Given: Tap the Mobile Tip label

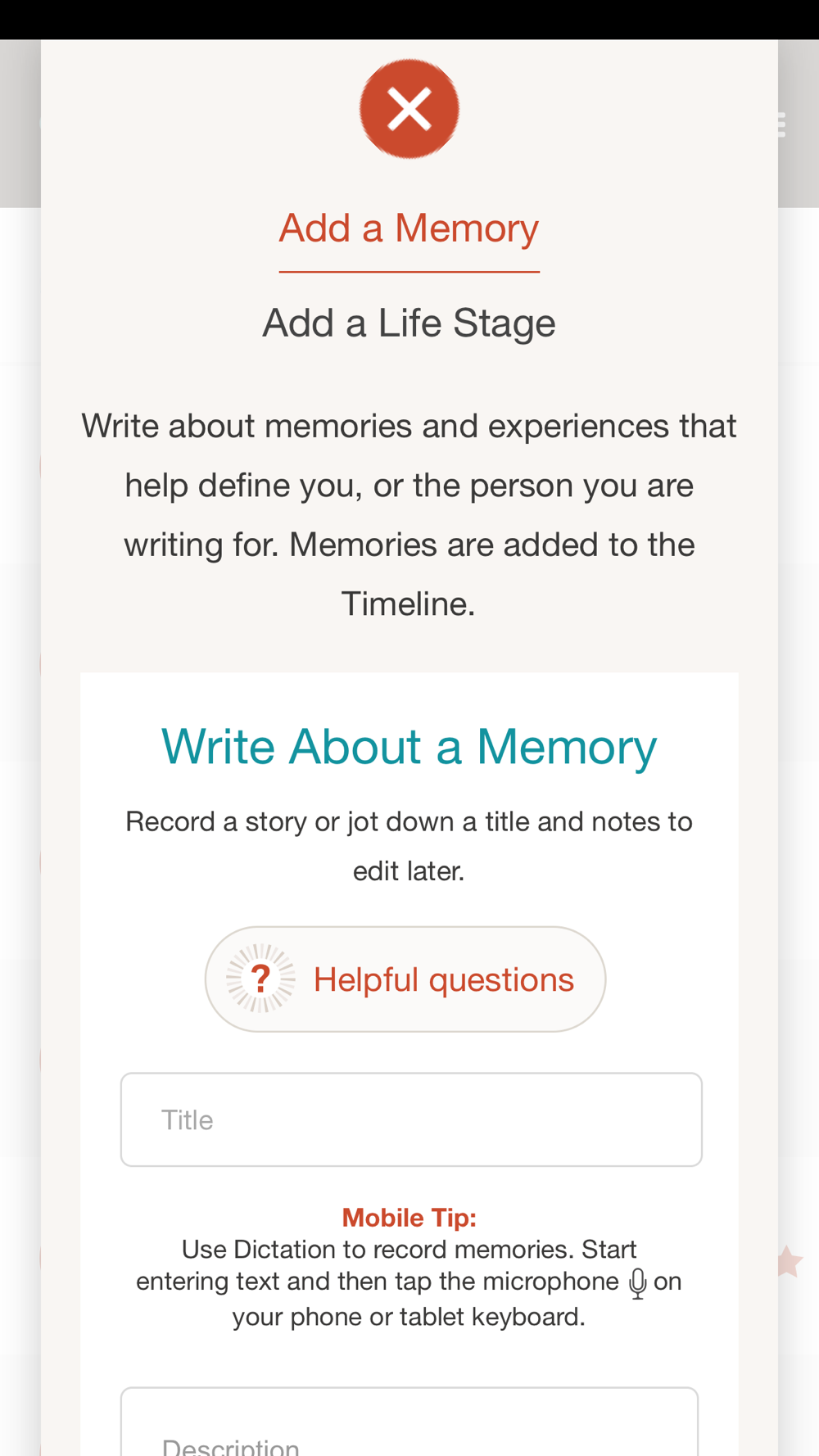Looking at the screenshot, I should point(409,1218).
